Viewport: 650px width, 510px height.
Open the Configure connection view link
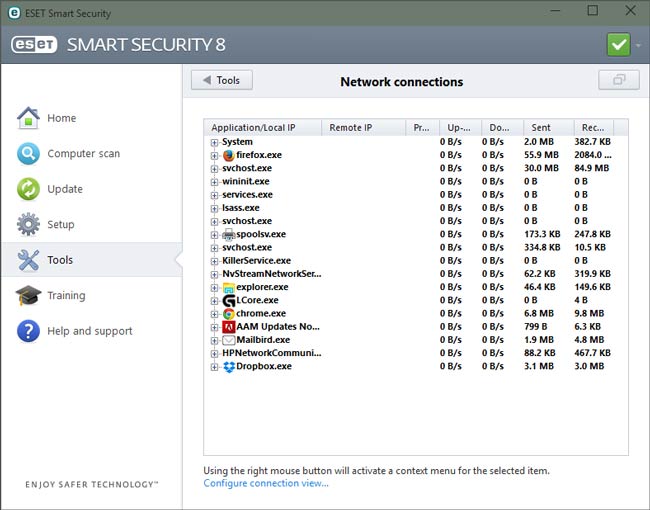tap(265, 484)
